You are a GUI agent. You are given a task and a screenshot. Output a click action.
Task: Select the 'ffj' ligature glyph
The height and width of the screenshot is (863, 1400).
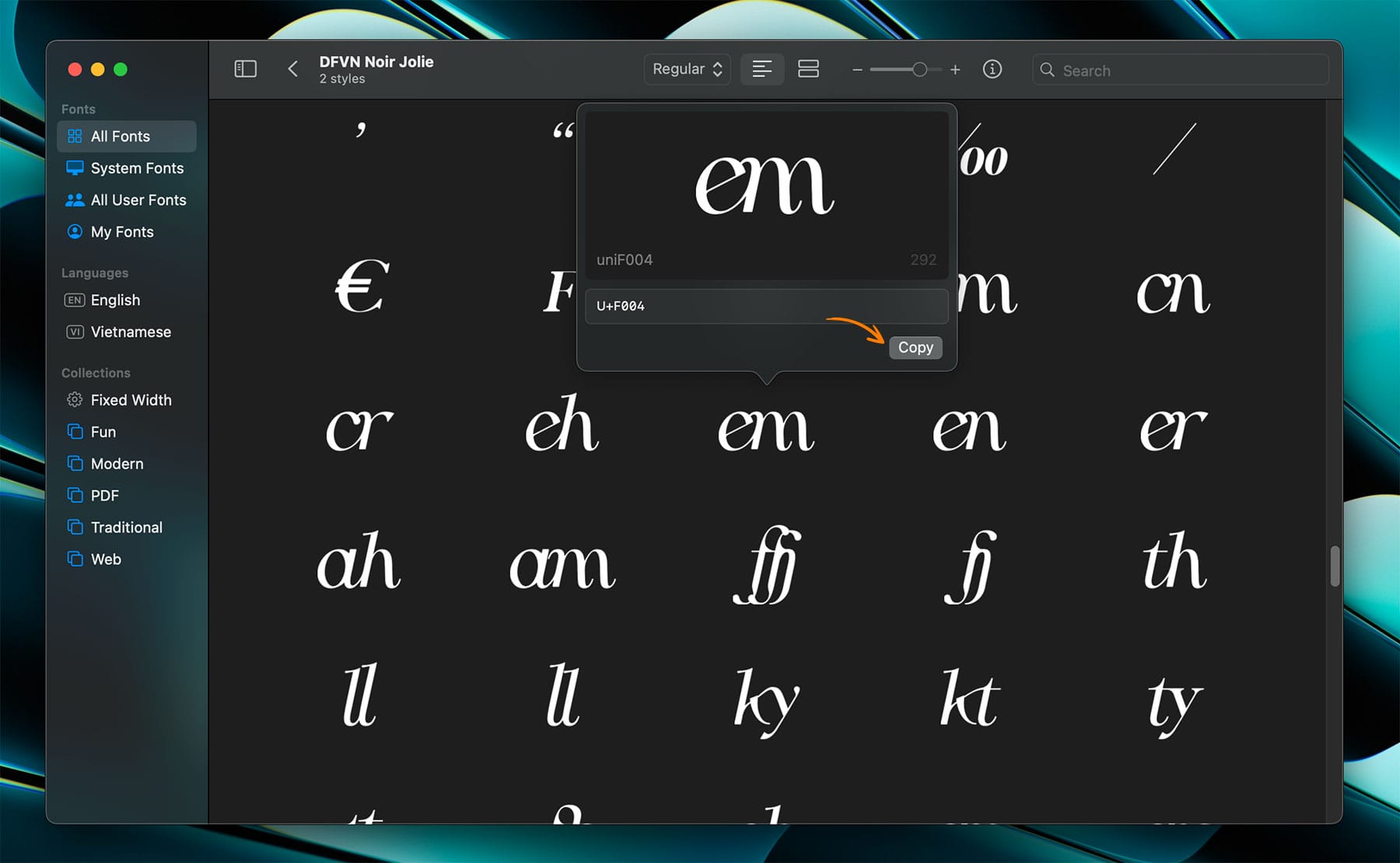click(x=767, y=565)
